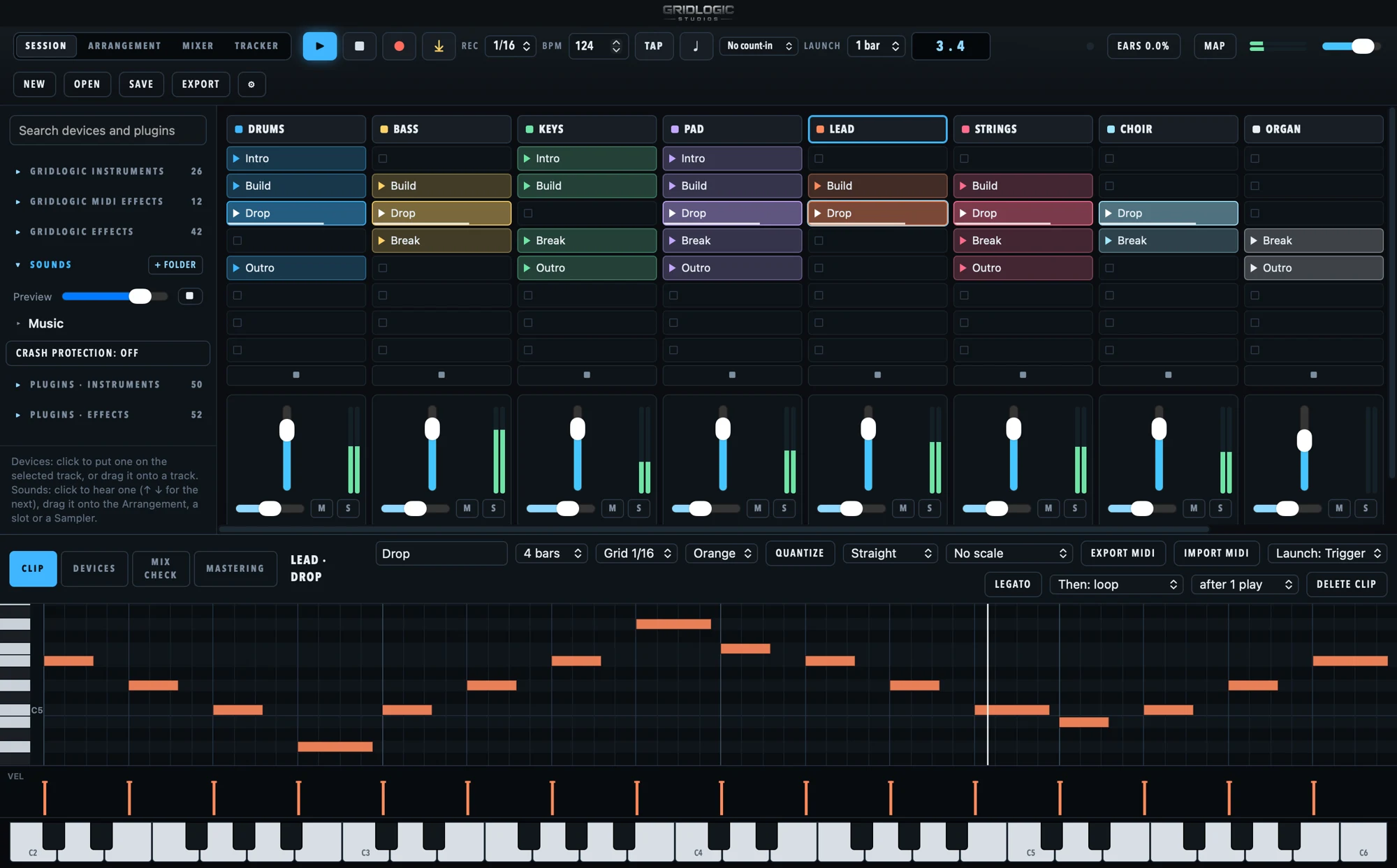Click the Drums track color square
This screenshot has width=1397, height=868.
(x=239, y=129)
